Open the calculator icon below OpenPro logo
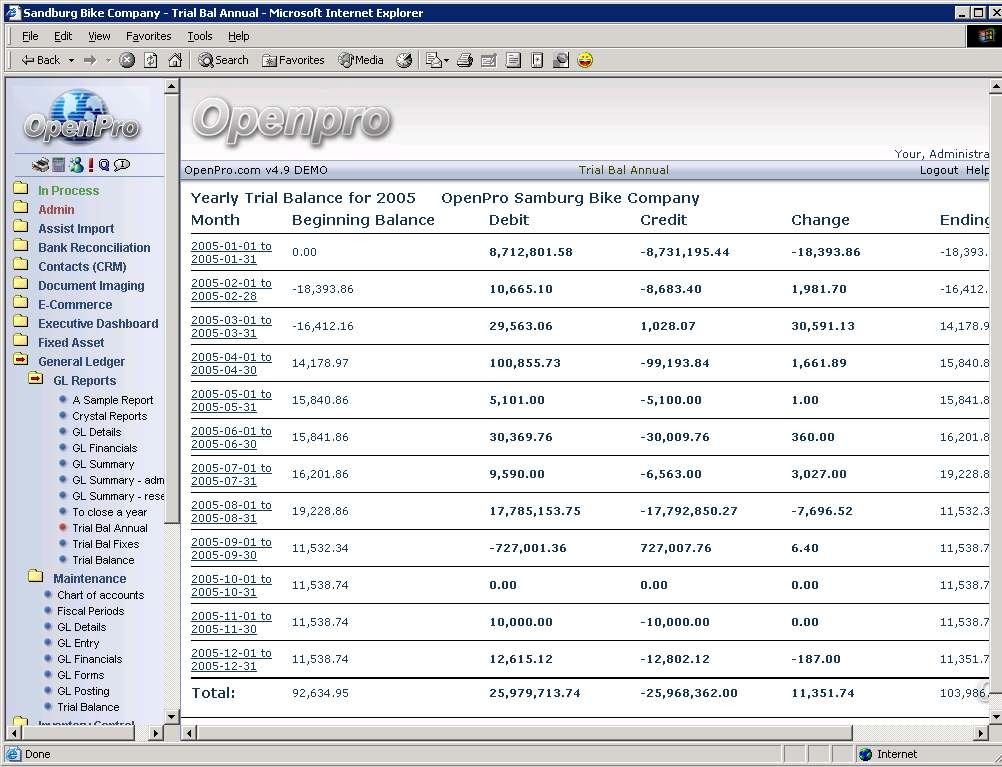 pyautogui.click(x=58, y=165)
